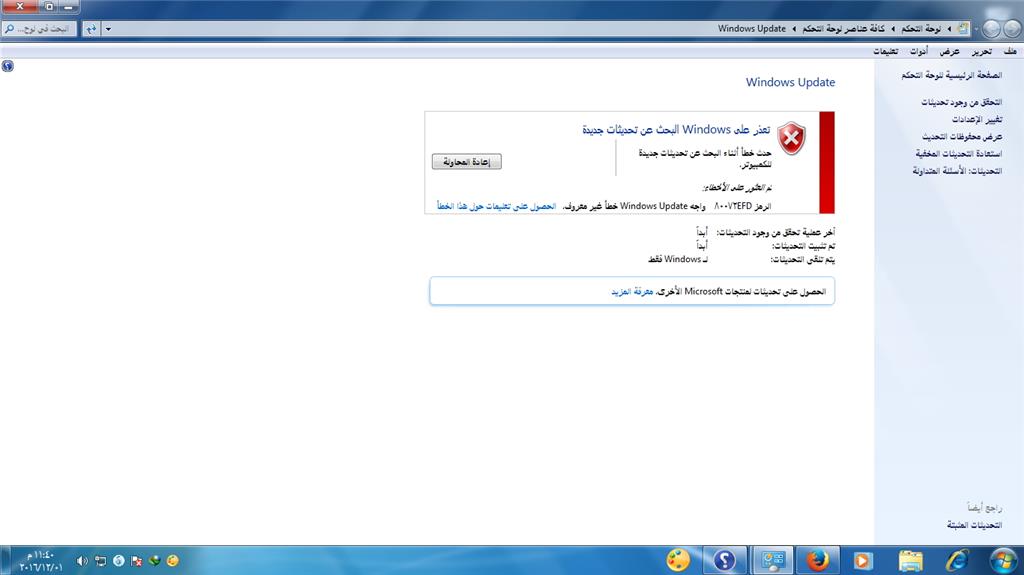The height and width of the screenshot is (575, 1024).
Task: Open the ملف menu
Action: click(x=1010, y=51)
